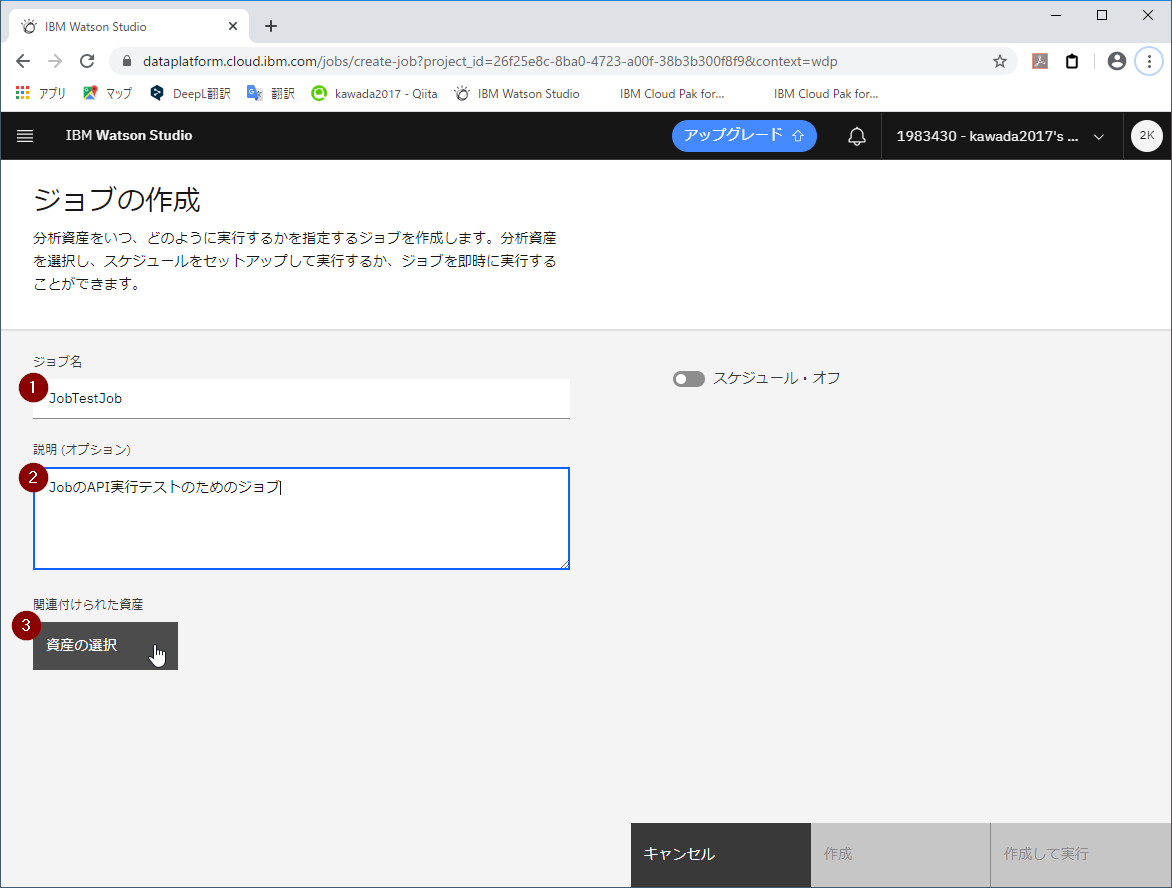Focus the ジョブ名 input field
Viewport: 1172px width, 888px height.
[301, 398]
